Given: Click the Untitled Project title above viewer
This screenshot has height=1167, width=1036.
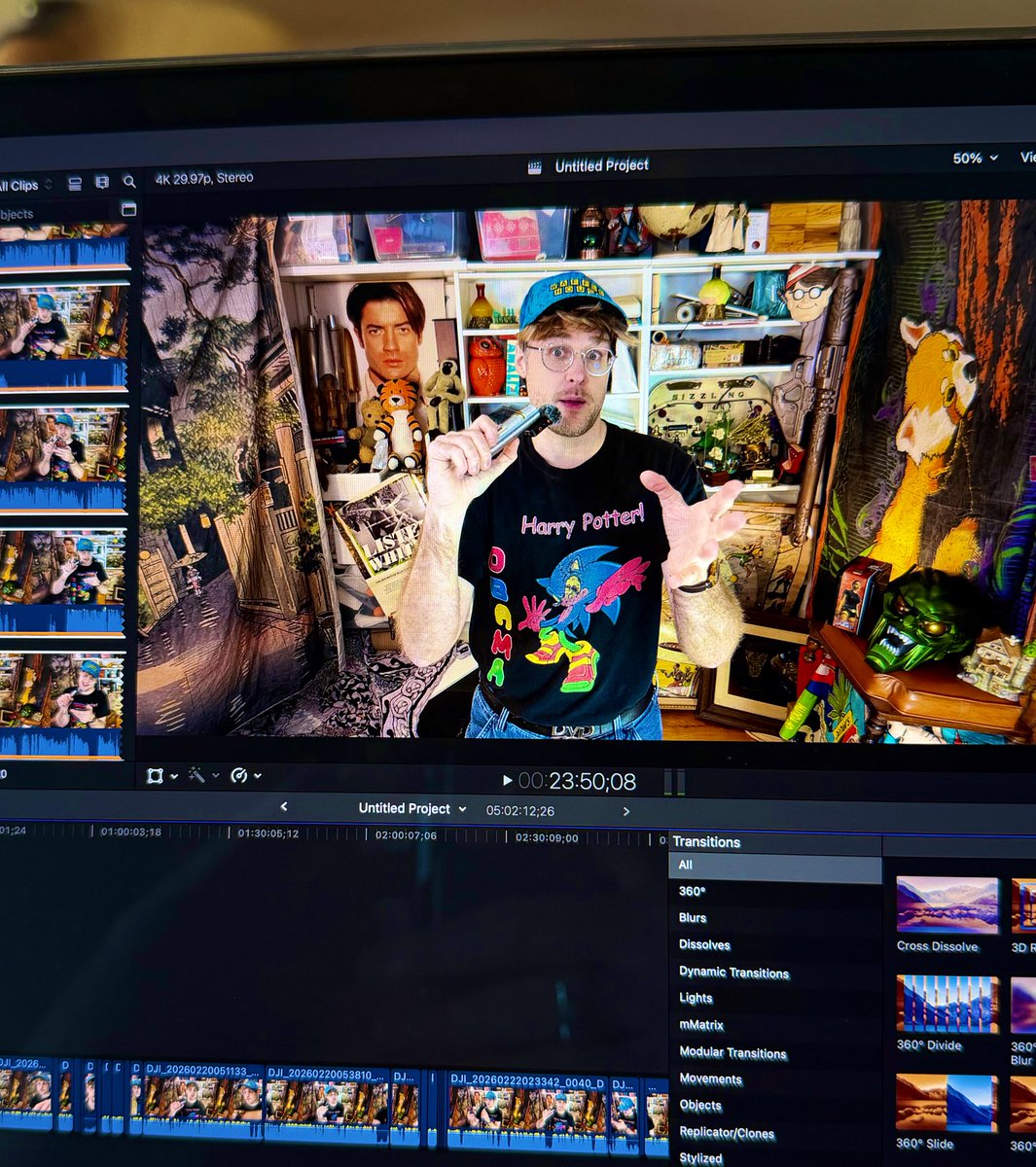Looking at the screenshot, I should [601, 166].
